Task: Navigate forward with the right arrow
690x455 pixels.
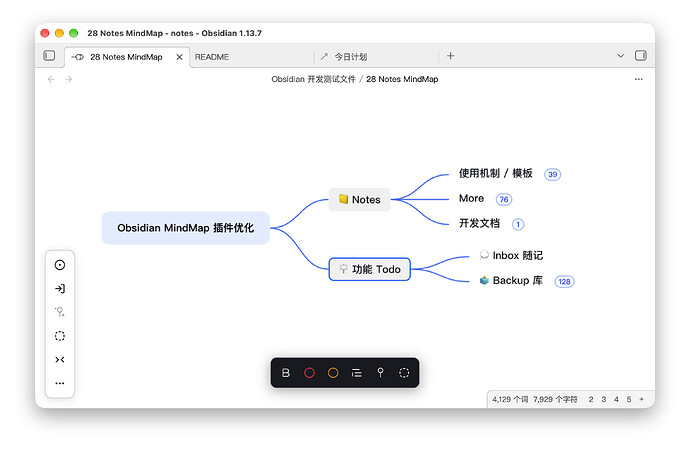Action: pos(68,79)
